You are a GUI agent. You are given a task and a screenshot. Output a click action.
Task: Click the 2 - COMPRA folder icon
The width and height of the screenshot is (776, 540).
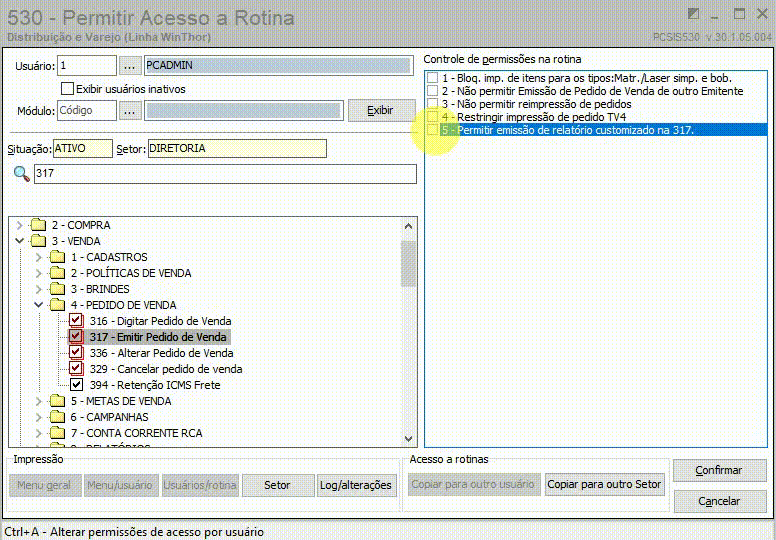pos(38,226)
